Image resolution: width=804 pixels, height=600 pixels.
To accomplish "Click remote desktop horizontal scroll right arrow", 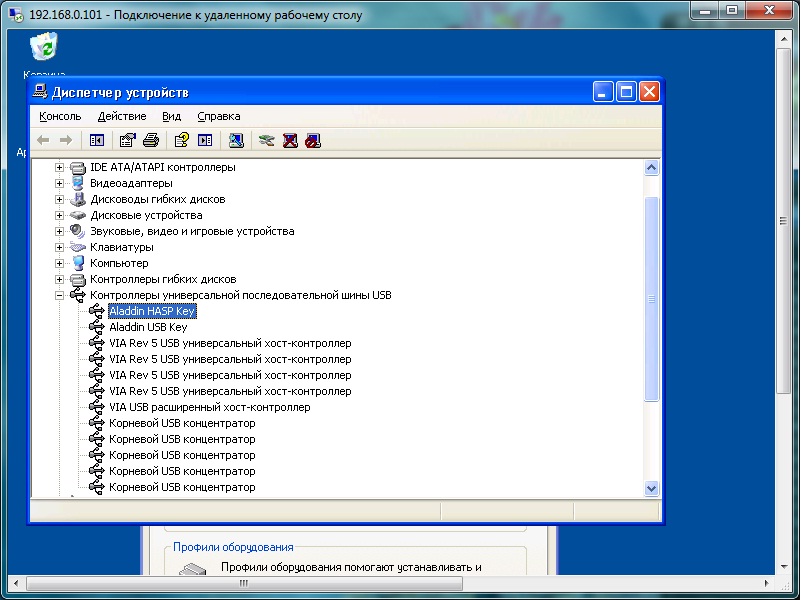I will [767, 583].
